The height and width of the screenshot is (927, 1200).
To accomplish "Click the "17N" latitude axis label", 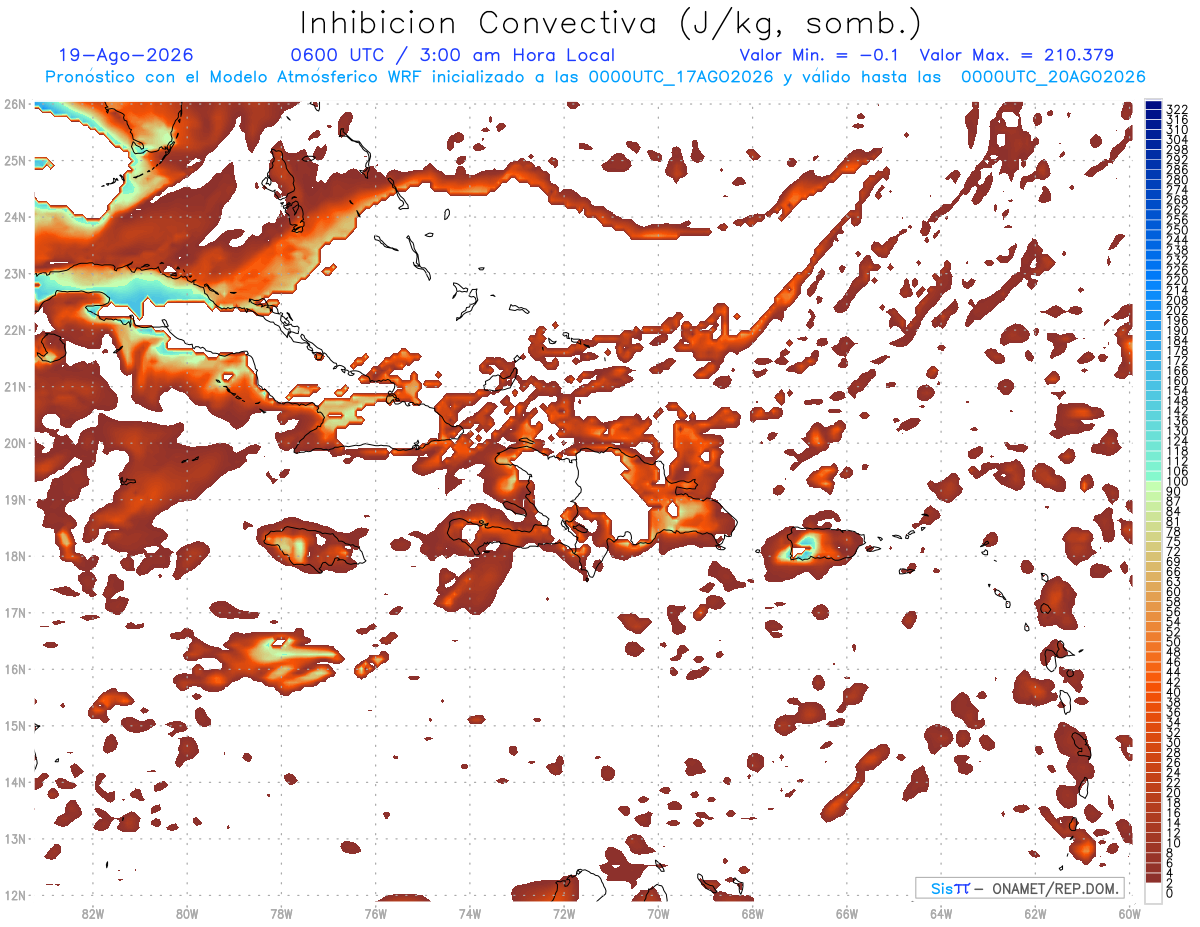I will click(x=14, y=612).
